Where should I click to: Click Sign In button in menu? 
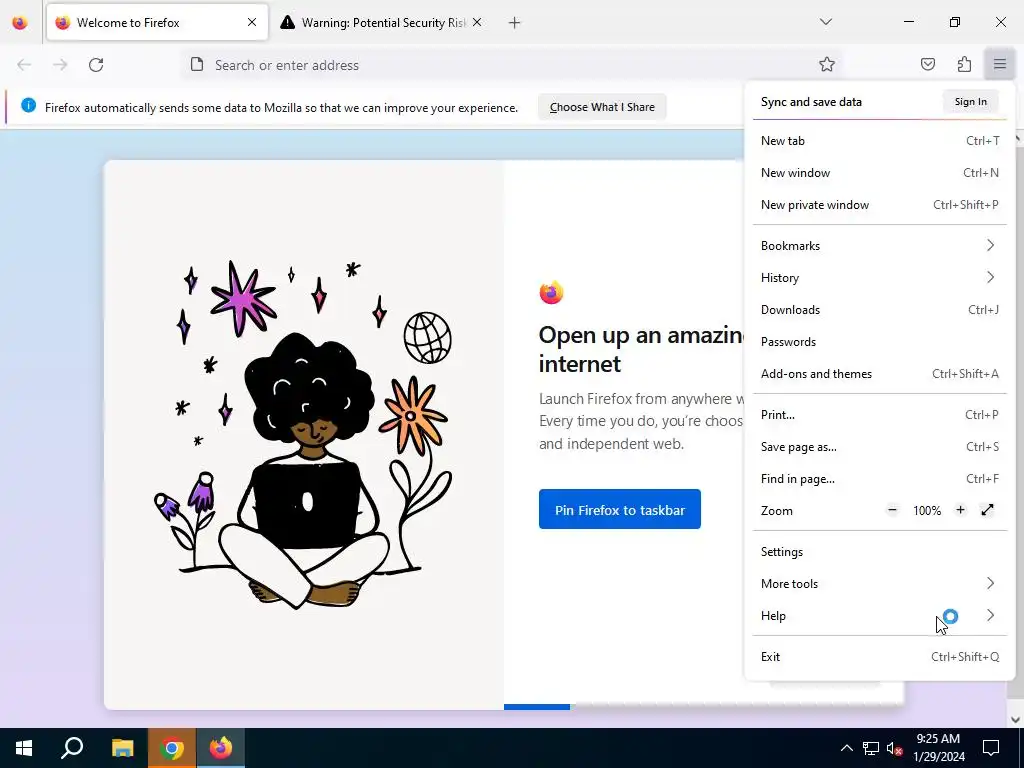(x=970, y=102)
